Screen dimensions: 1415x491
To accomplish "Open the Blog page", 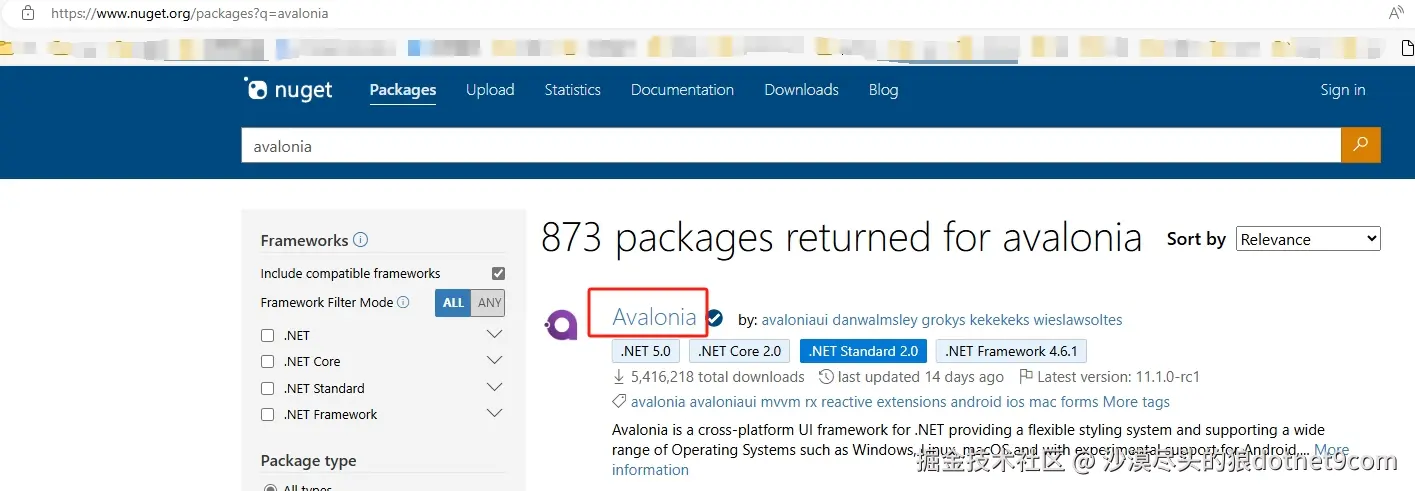I will click(883, 90).
